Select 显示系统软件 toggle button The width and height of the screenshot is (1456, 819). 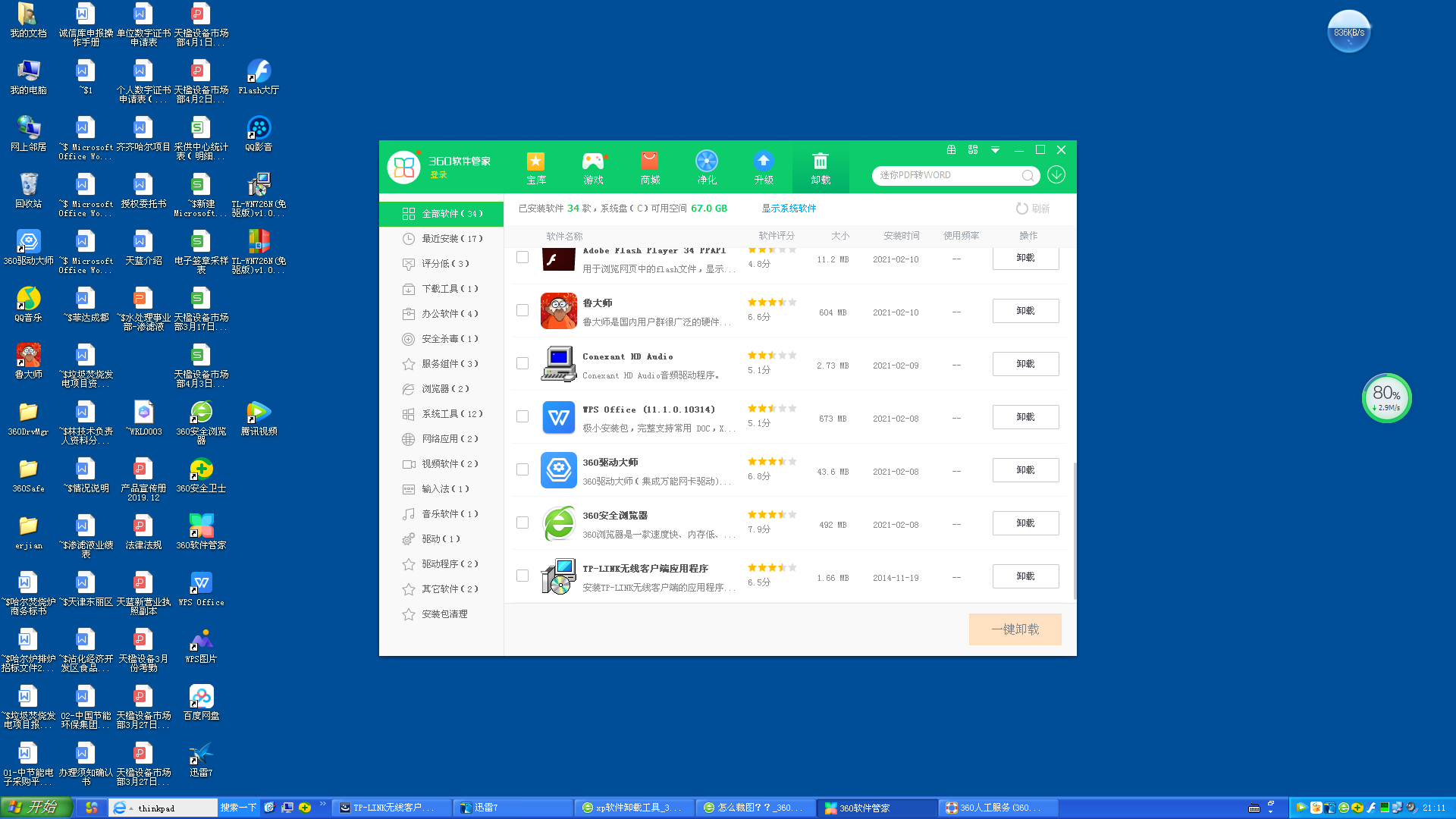click(790, 208)
